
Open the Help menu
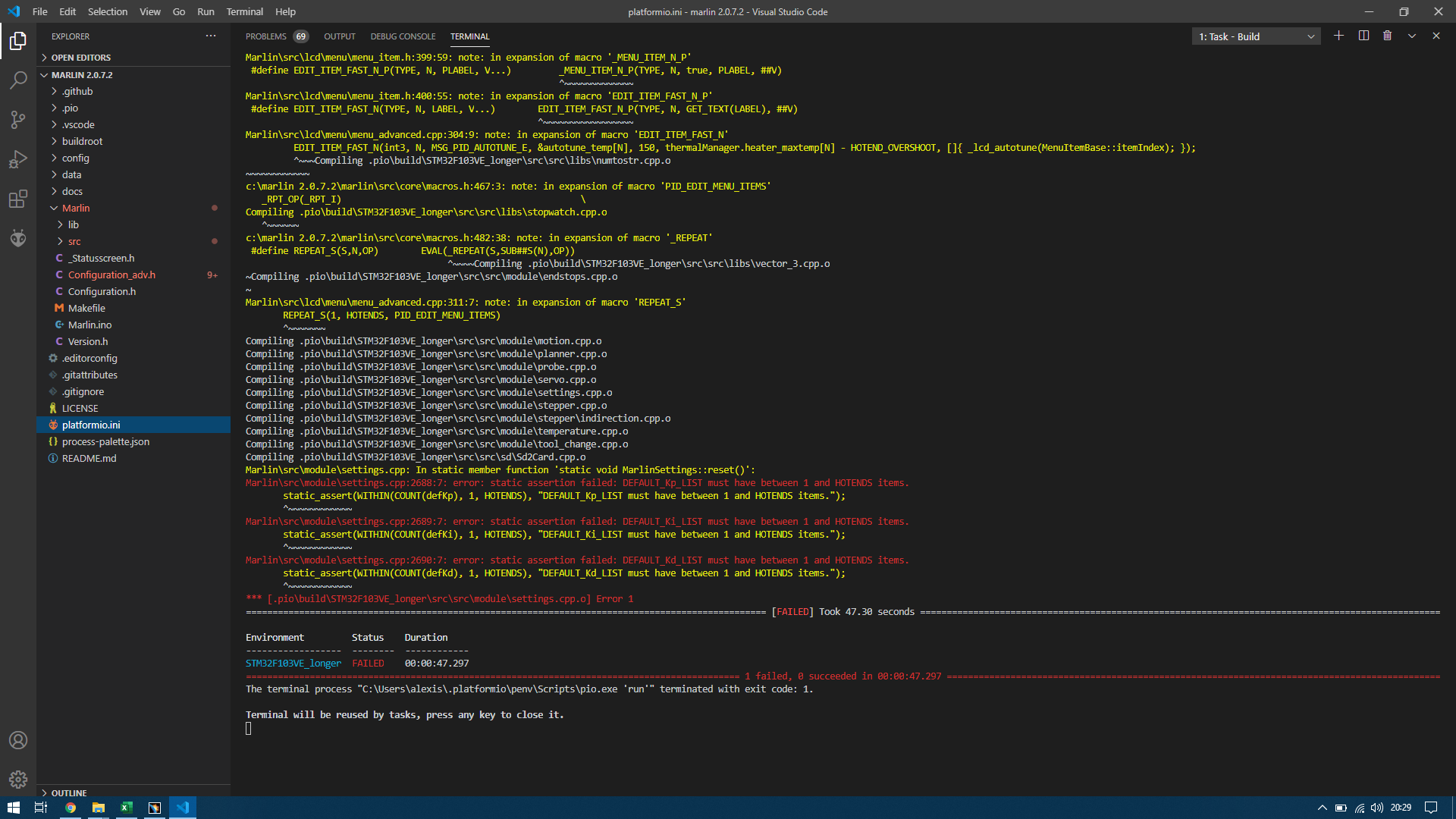286,11
